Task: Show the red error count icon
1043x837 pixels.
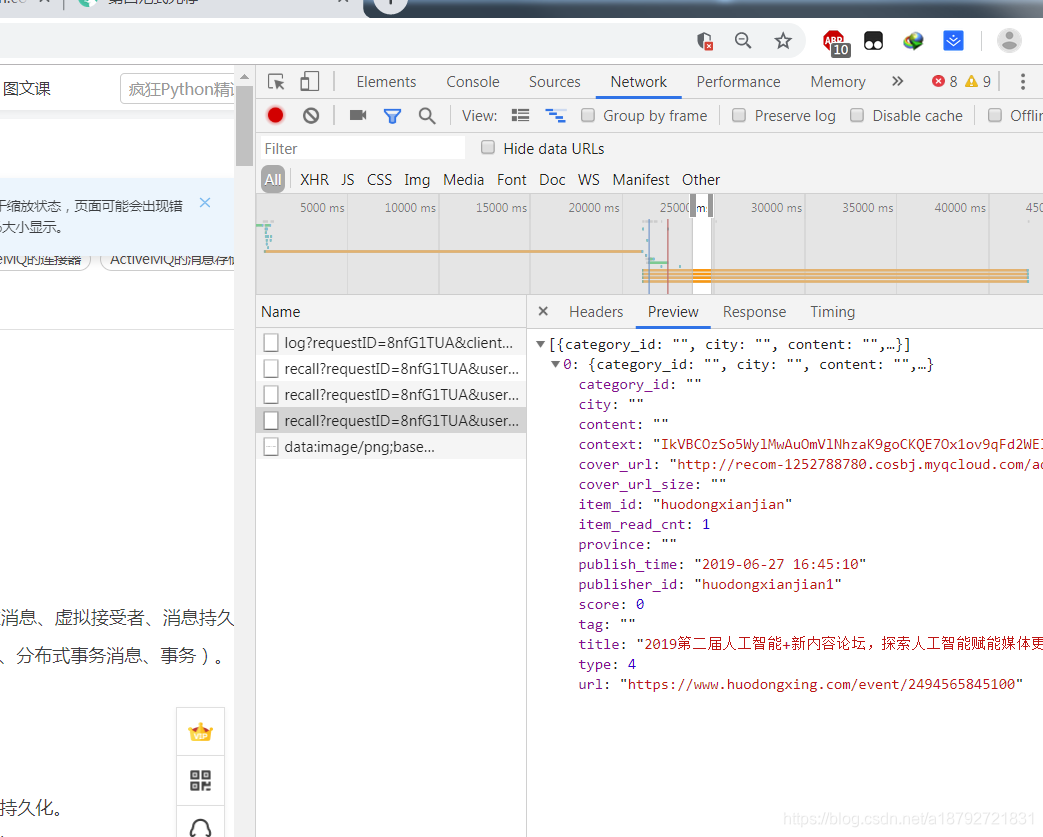Action: [x=939, y=81]
